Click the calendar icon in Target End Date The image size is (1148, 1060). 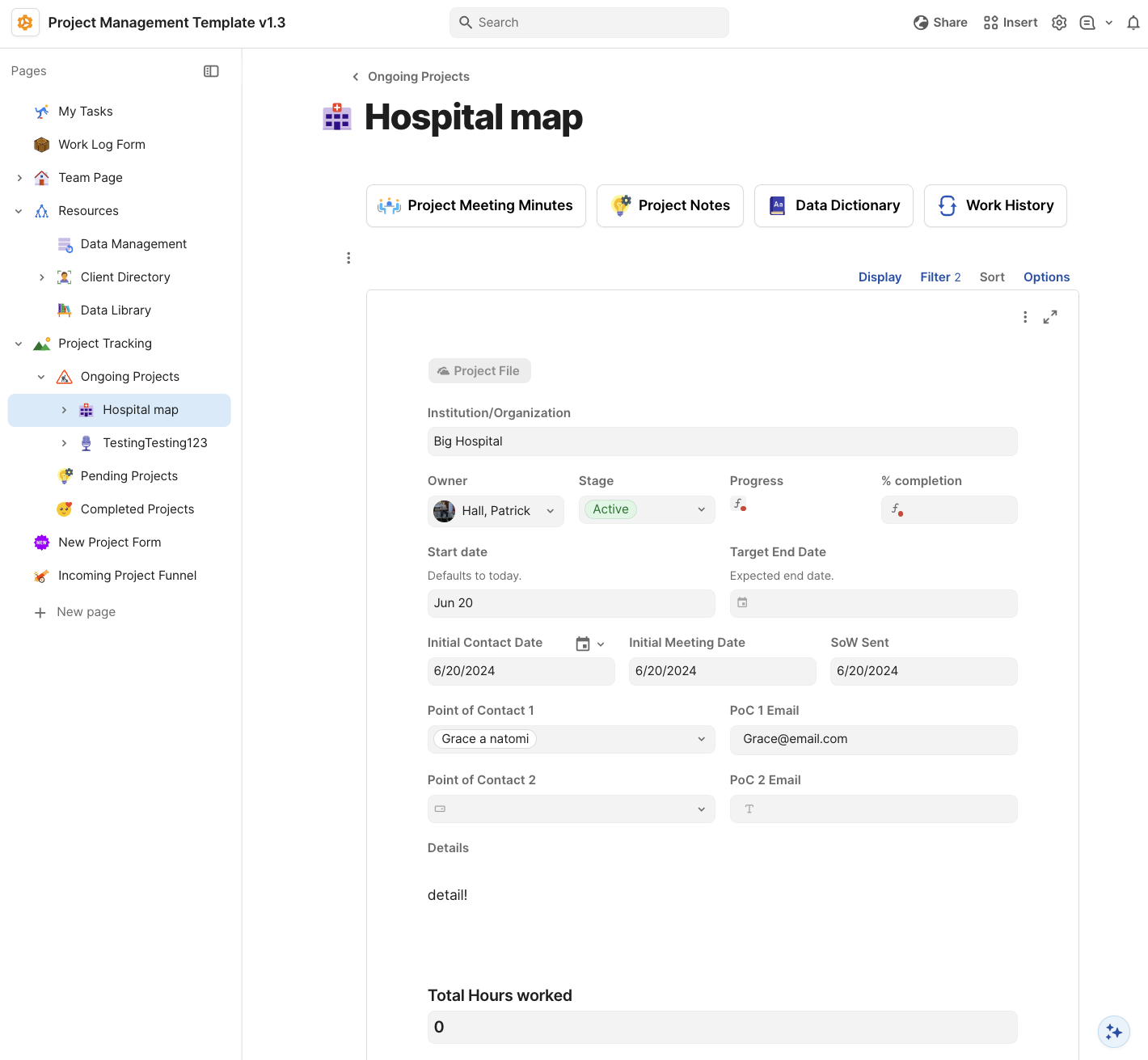tap(742, 602)
